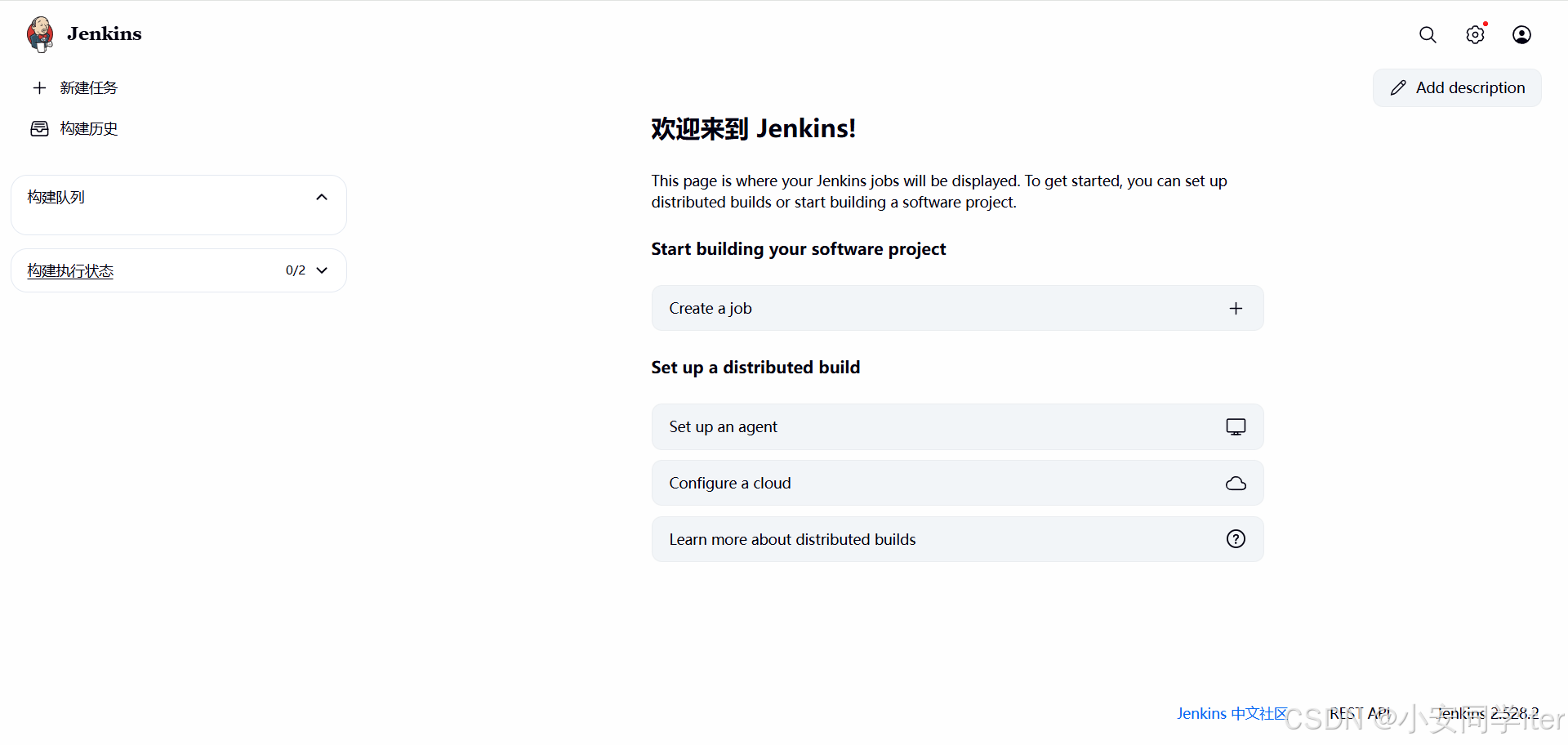Click the Jenkins 2.528.2 version button
Screen dimensions: 1568x745
[x=1486, y=713]
